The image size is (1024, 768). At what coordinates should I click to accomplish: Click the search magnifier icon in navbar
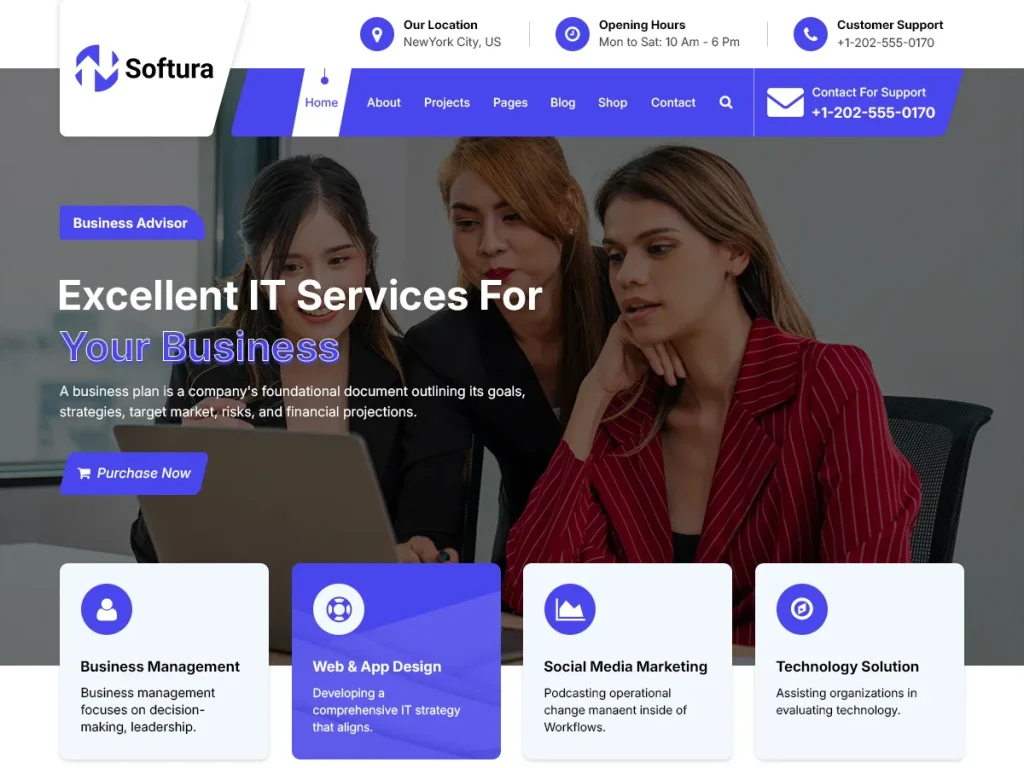[726, 103]
